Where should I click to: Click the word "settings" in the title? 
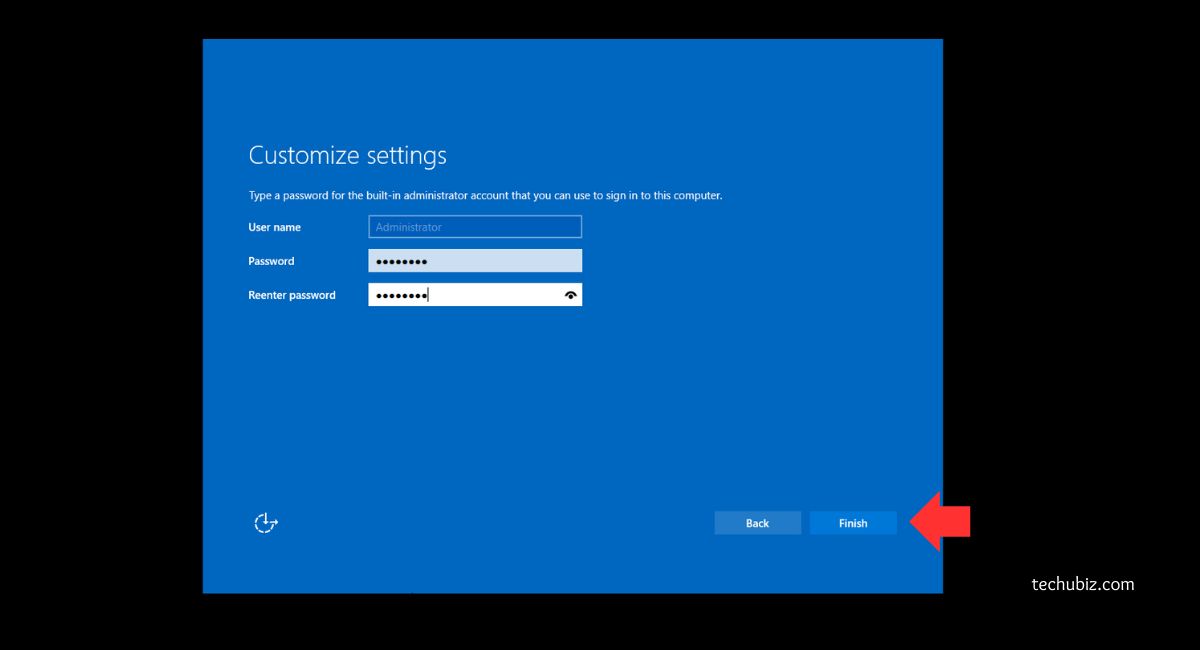[406, 156]
